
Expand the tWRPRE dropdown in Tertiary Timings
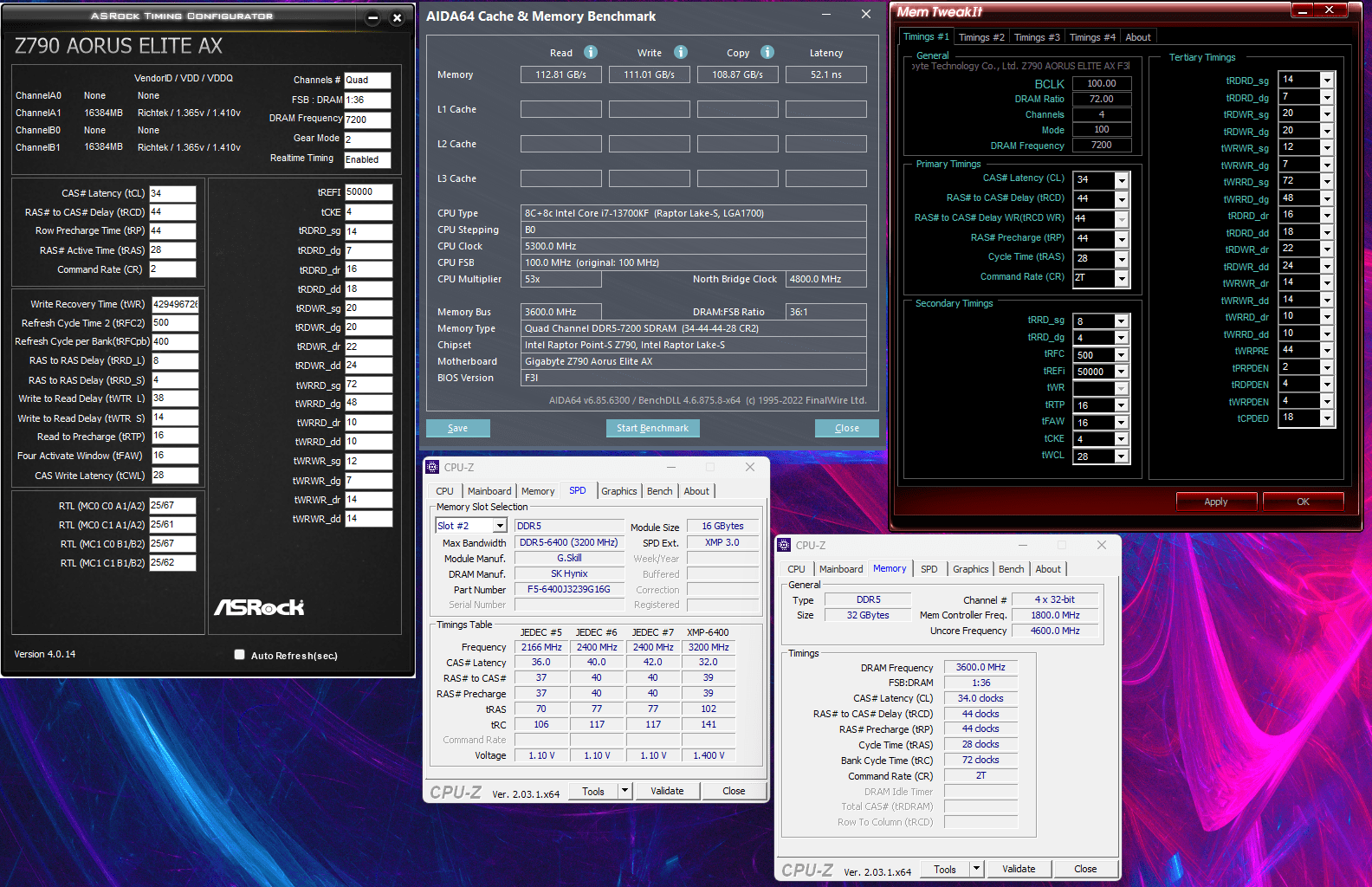tap(1327, 350)
